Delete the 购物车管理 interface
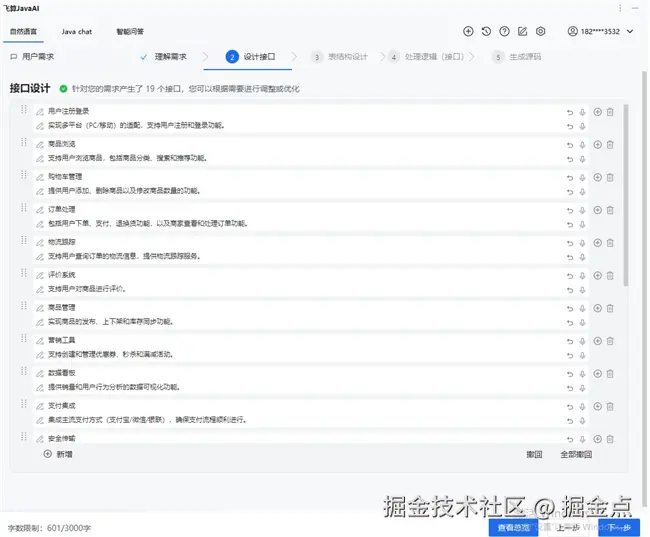Screen dimensions: 650x537 click(x=610, y=177)
